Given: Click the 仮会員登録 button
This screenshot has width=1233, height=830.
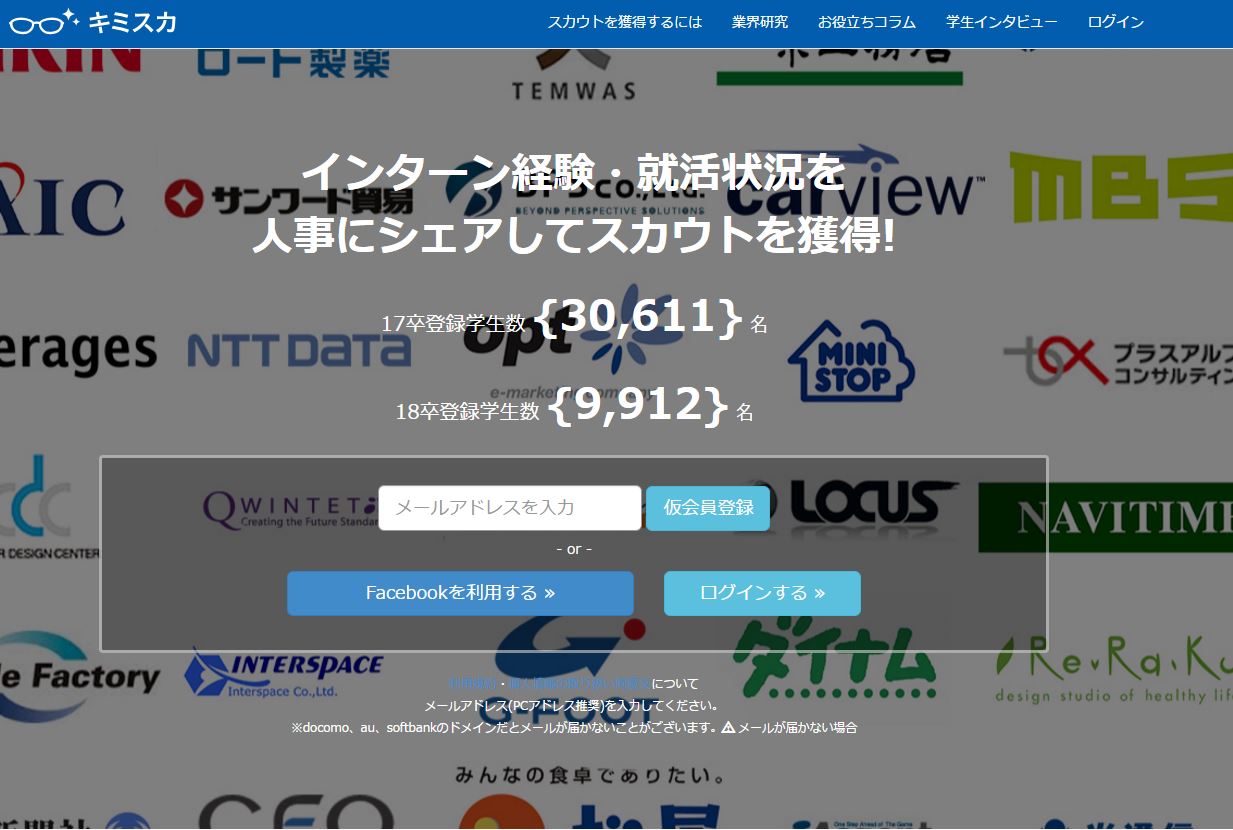Looking at the screenshot, I should tap(708, 508).
